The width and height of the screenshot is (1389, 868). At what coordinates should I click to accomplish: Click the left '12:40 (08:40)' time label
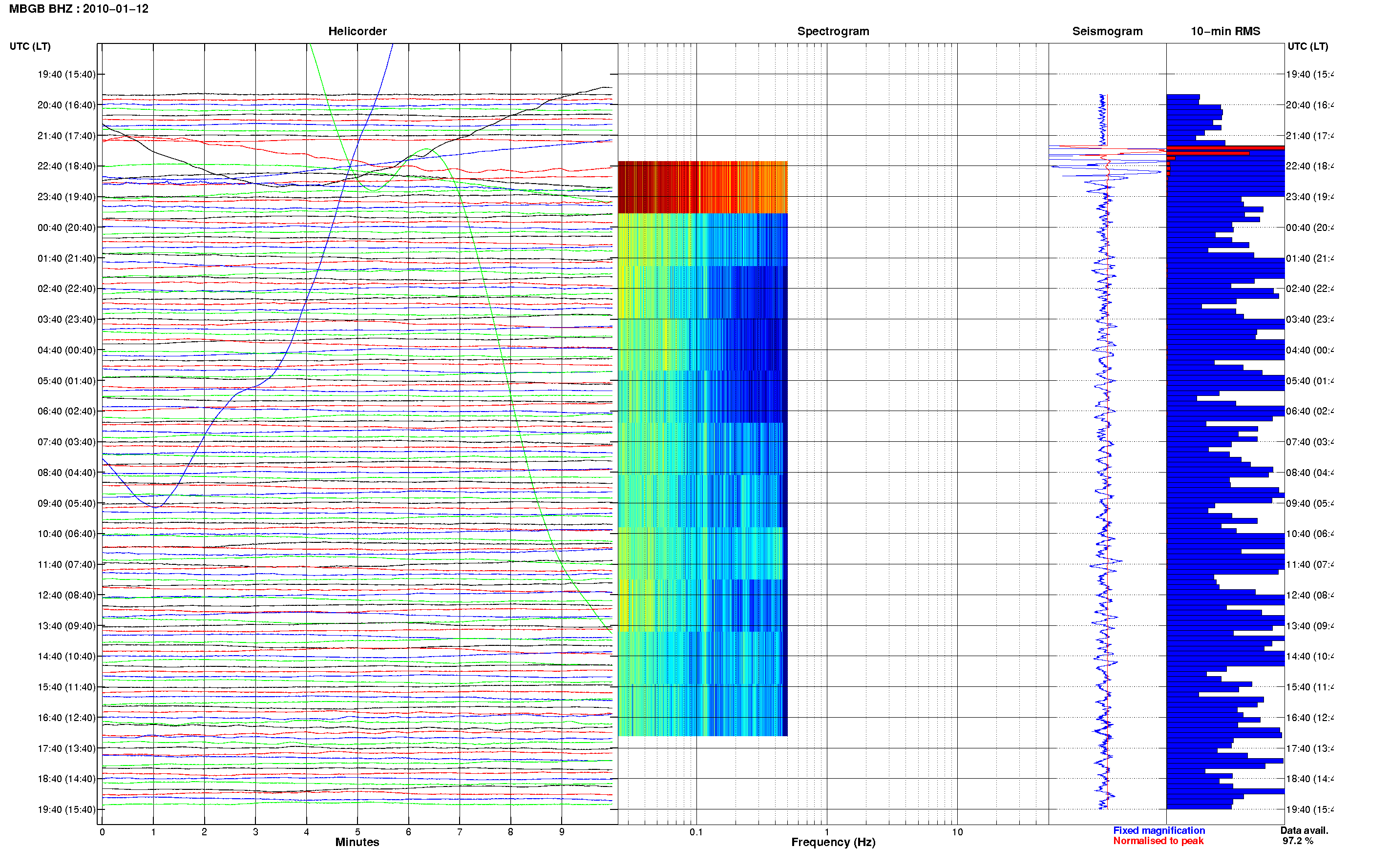tap(66, 595)
